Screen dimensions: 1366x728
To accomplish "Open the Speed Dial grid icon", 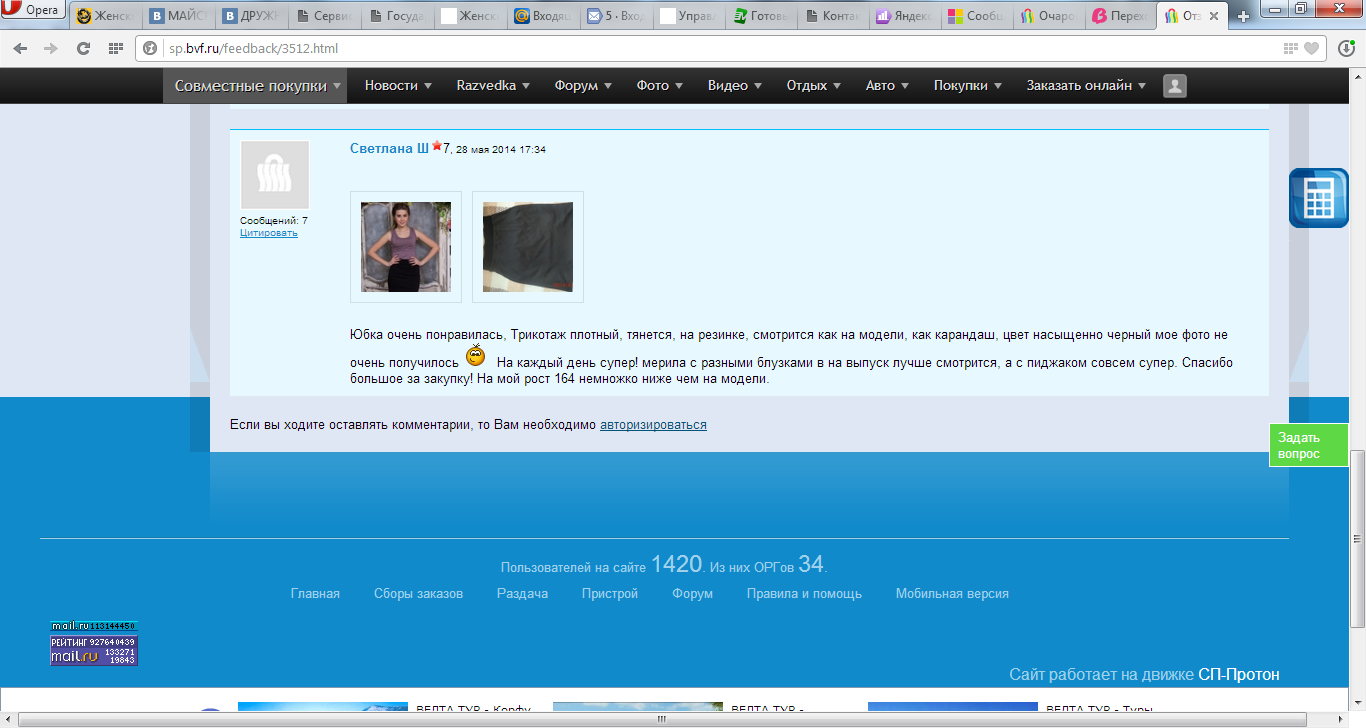I will pyautogui.click(x=115, y=48).
